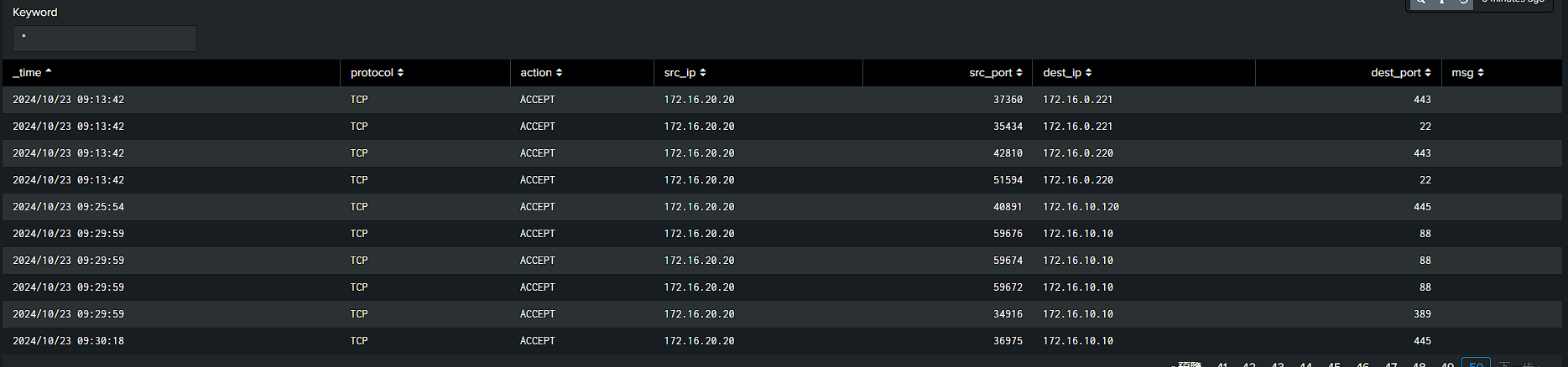1568x367 pixels.
Task: Sort the msg column arrows
Action: click(x=1481, y=73)
